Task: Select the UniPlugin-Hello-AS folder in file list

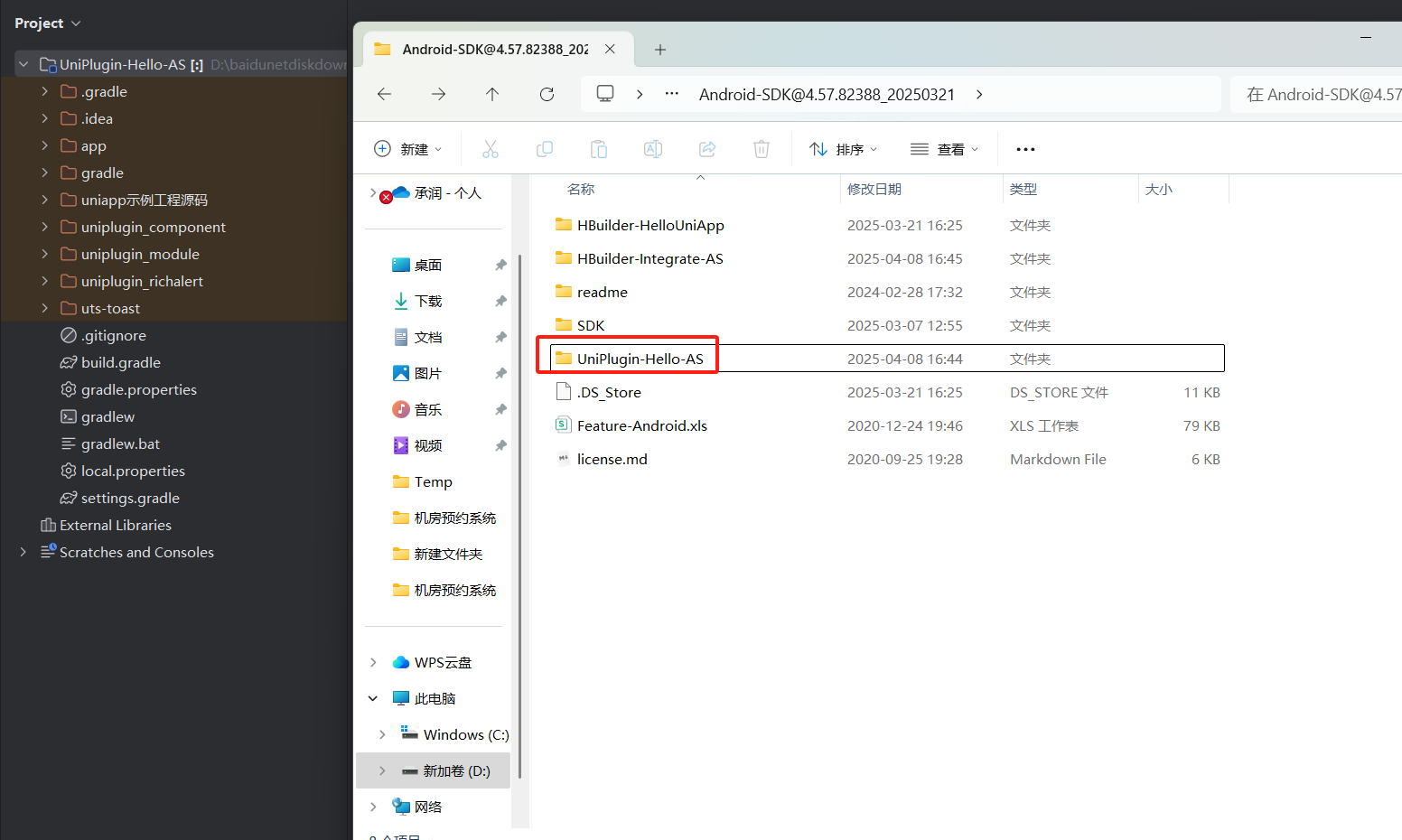Action: click(x=887, y=359)
